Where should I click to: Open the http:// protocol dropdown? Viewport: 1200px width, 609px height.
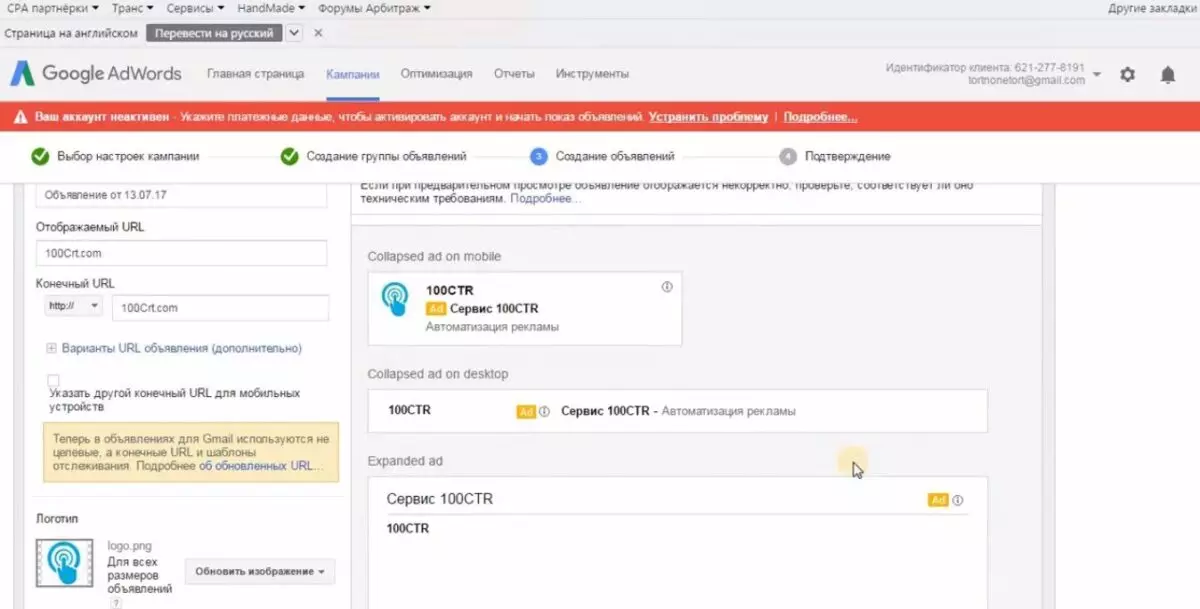73,306
